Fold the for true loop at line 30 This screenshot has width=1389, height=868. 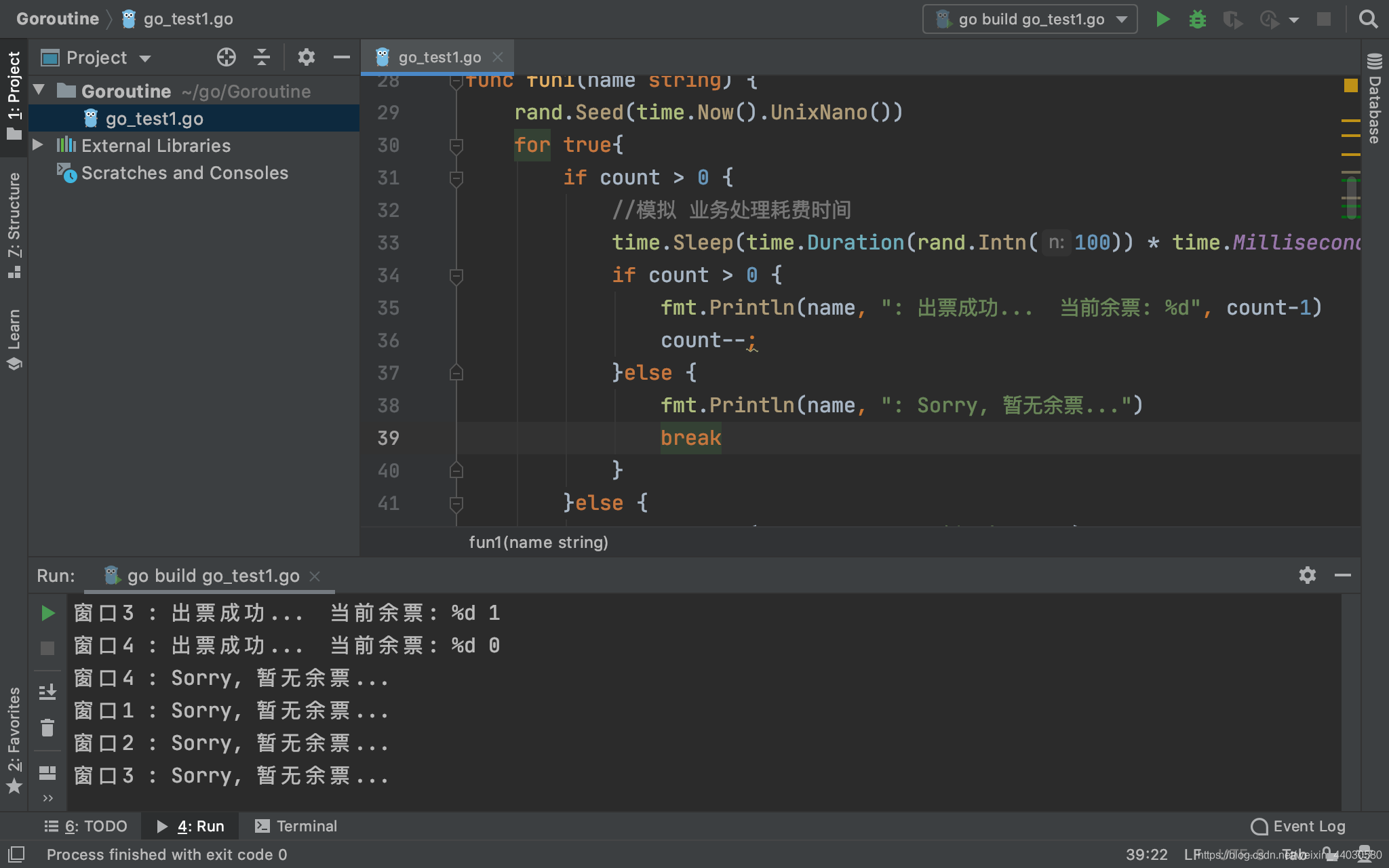tap(456, 145)
